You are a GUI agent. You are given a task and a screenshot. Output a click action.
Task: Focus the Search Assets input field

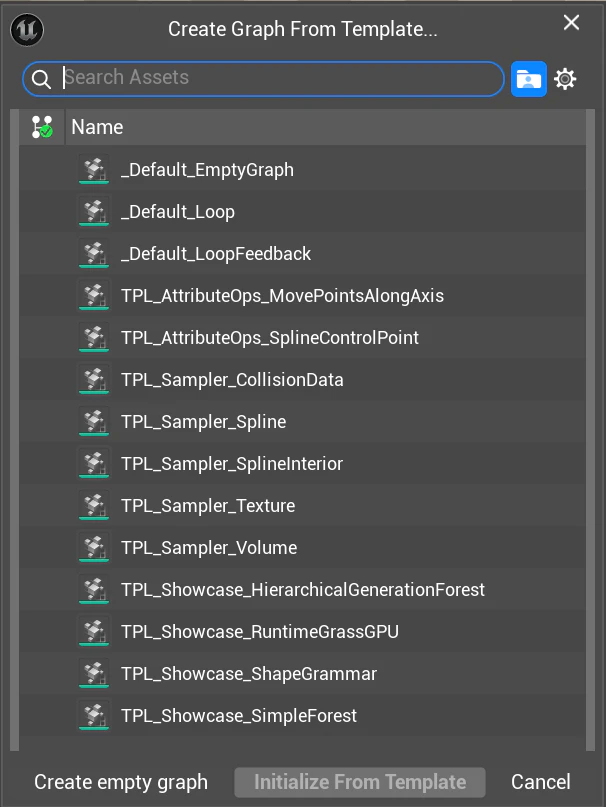point(263,79)
